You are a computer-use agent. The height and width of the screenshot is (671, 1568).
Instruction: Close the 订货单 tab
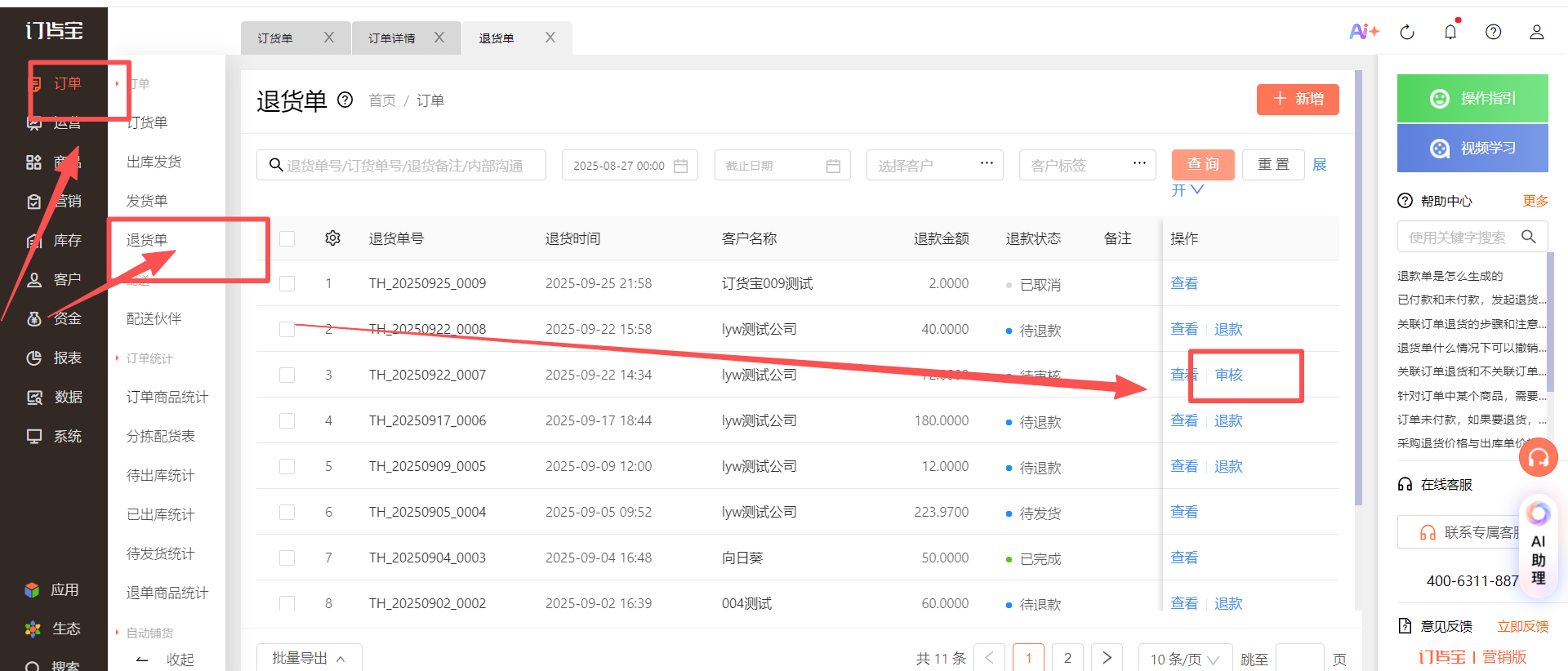pos(329,38)
